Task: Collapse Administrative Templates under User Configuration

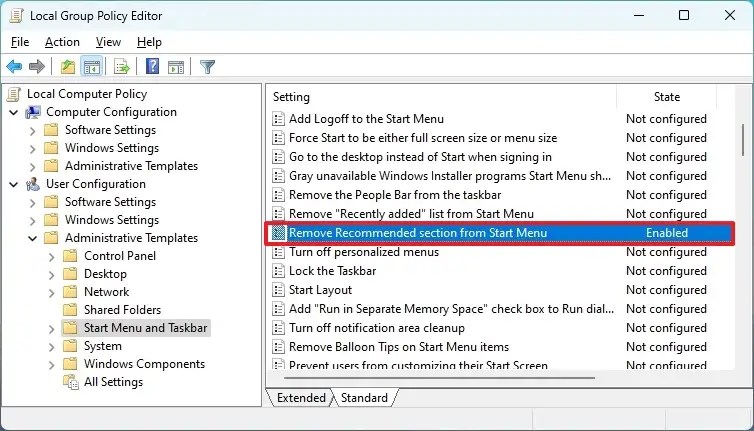Action: (33, 238)
